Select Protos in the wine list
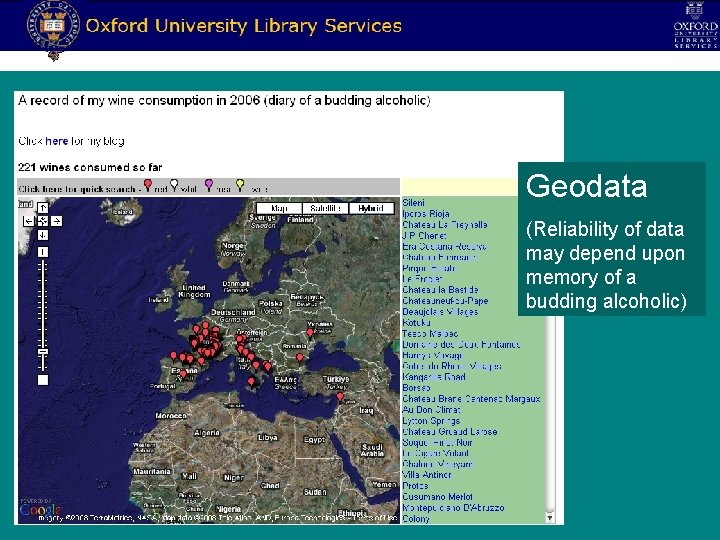Image resolution: width=720 pixels, height=540 pixels. click(x=415, y=486)
